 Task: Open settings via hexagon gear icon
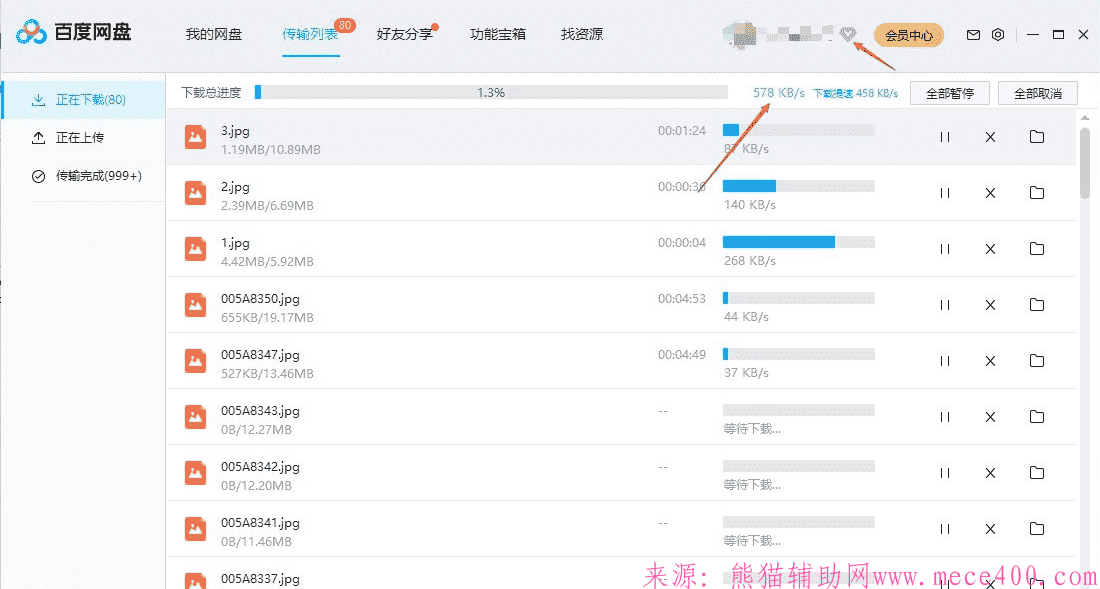pyautogui.click(x=998, y=35)
